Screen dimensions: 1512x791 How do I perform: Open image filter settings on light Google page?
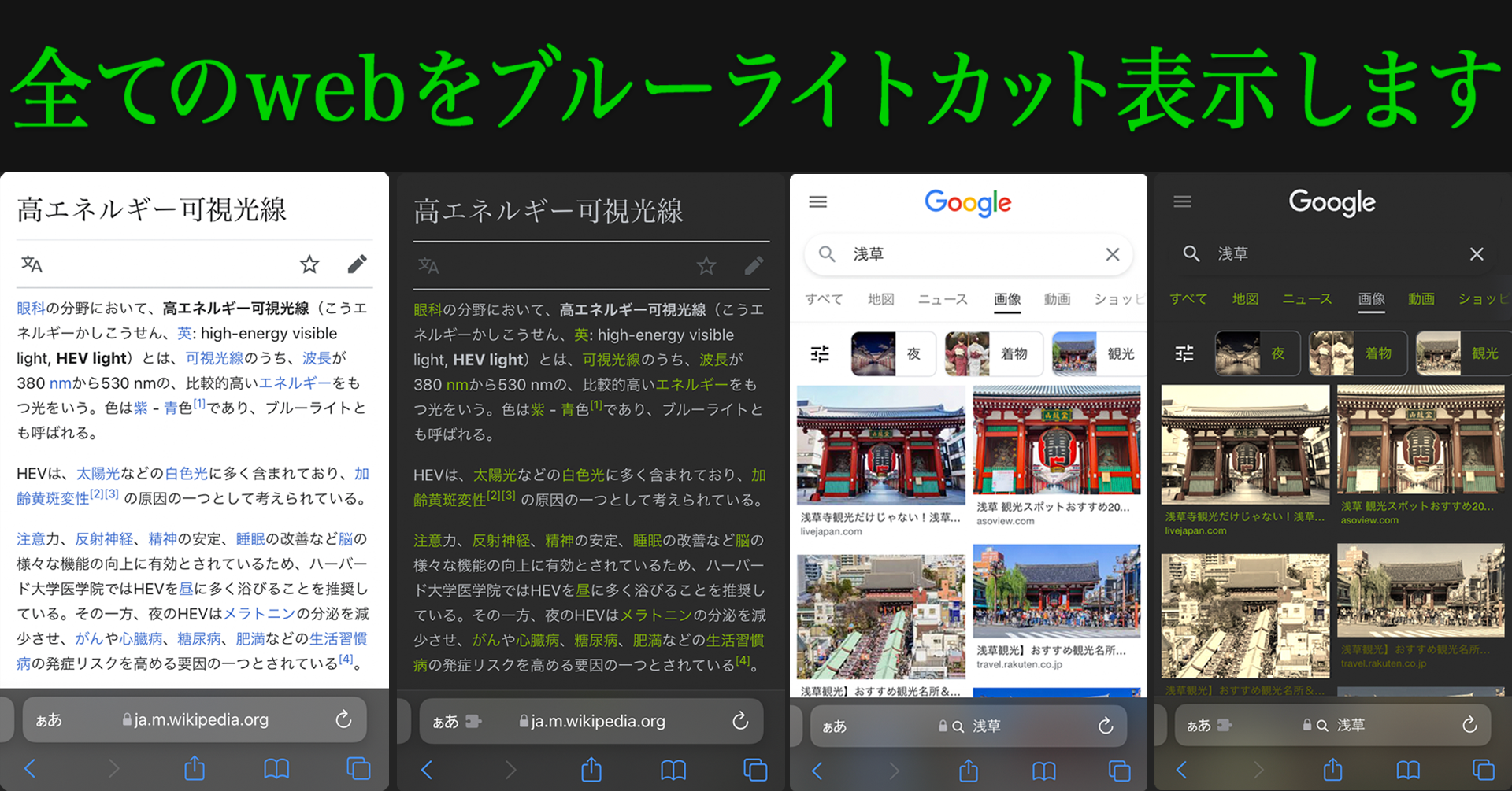(x=820, y=354)
